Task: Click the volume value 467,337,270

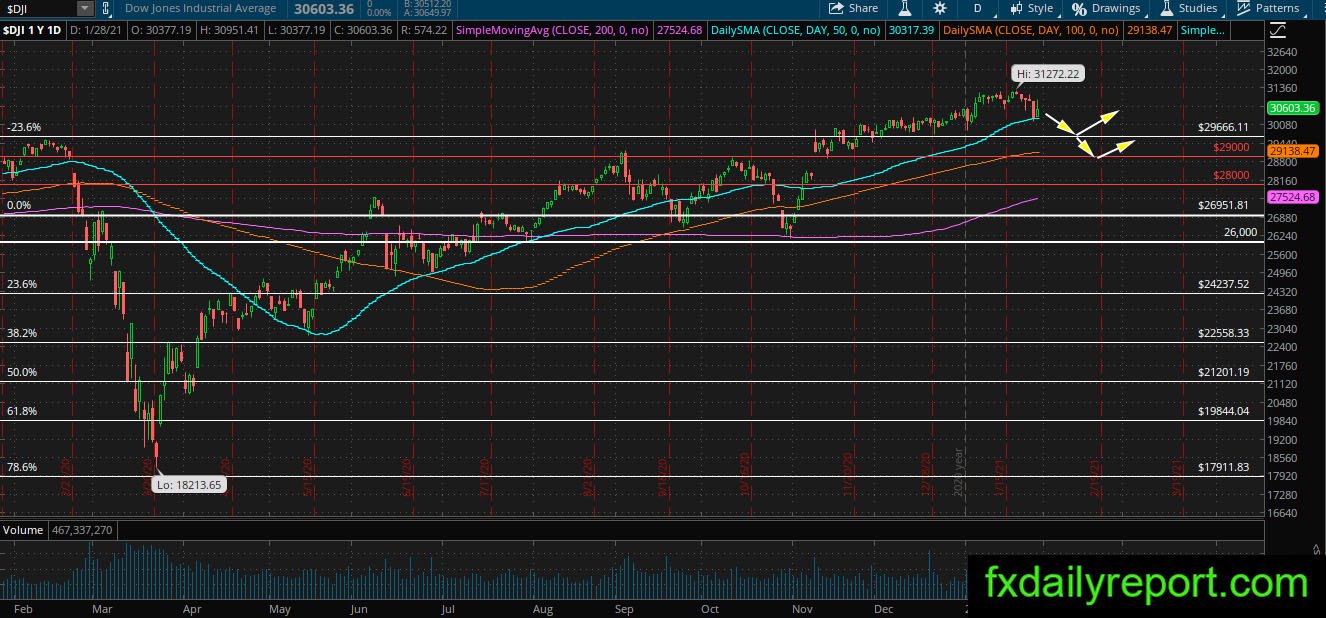Action: click(80, 529)
